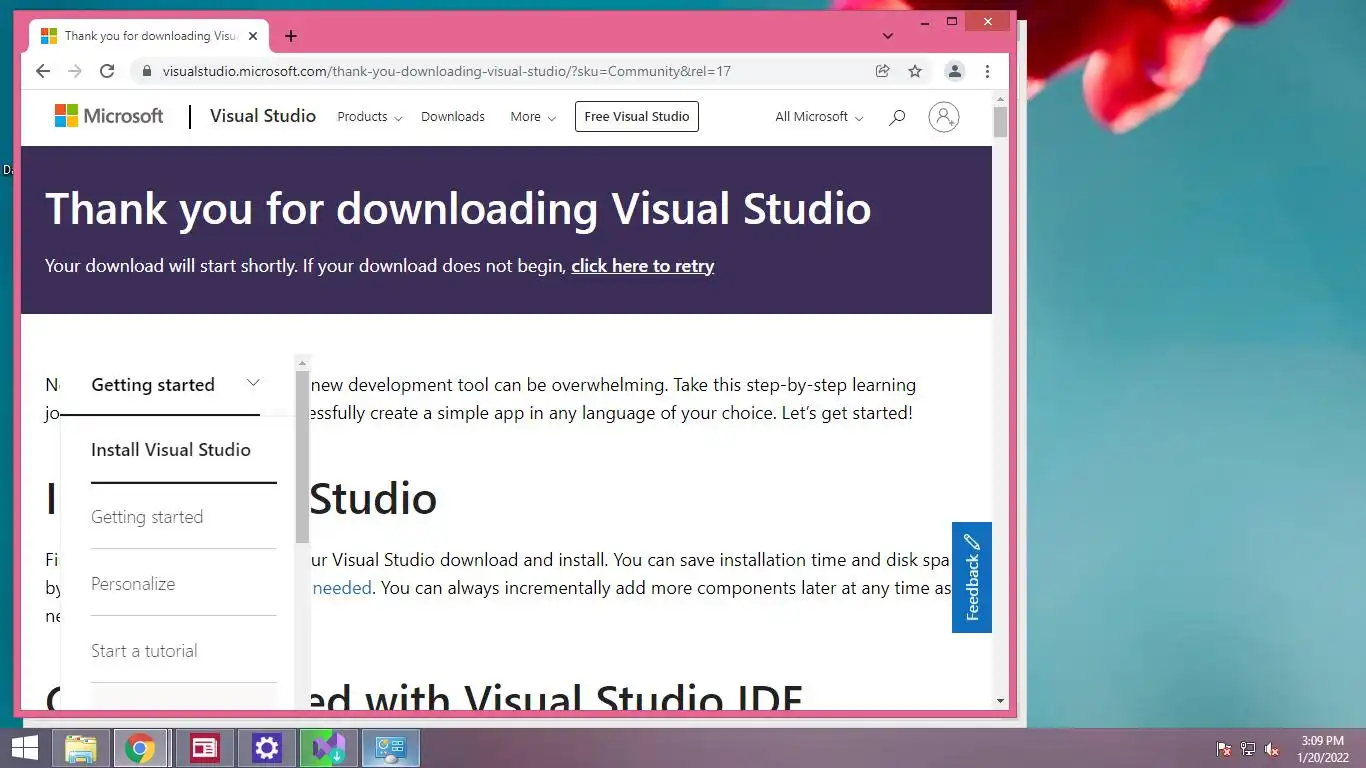This screenshot has height=768, width=1366.
Task: Click the taskbar clock showing 3:09 PM
Action: tap(1323, 749)
